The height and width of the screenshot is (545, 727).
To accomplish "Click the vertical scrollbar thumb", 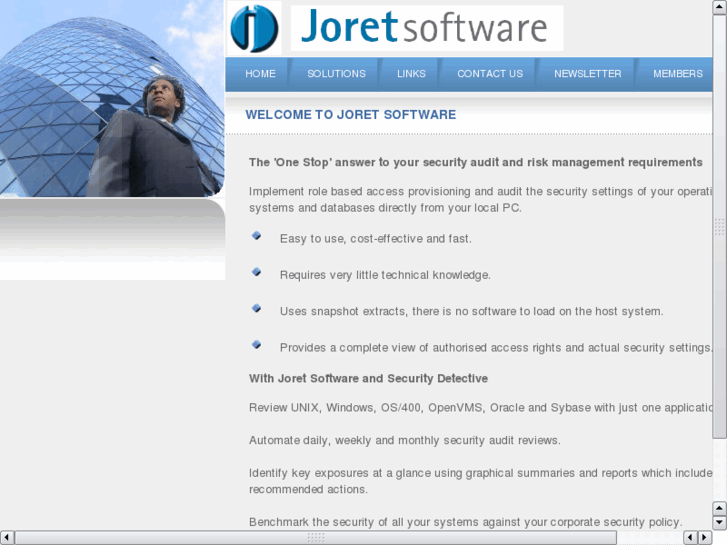I will point(719,226).
